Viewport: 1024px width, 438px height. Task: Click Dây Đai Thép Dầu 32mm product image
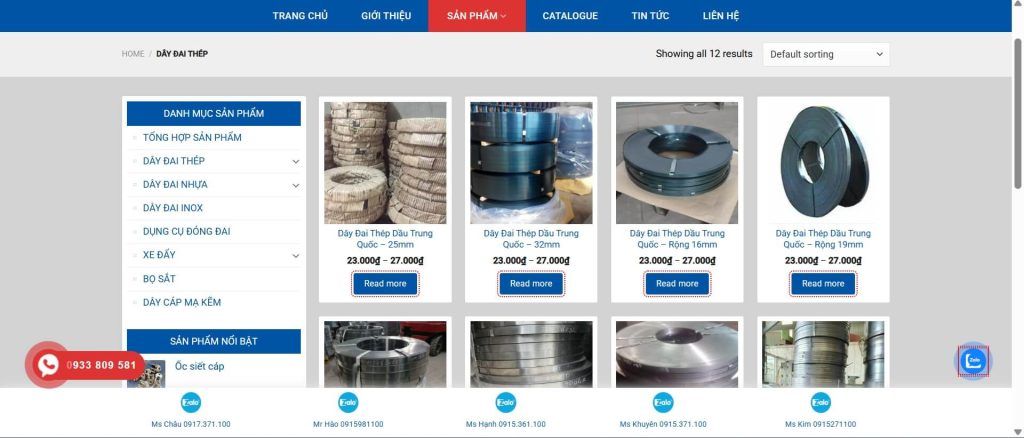coord(531,163)
